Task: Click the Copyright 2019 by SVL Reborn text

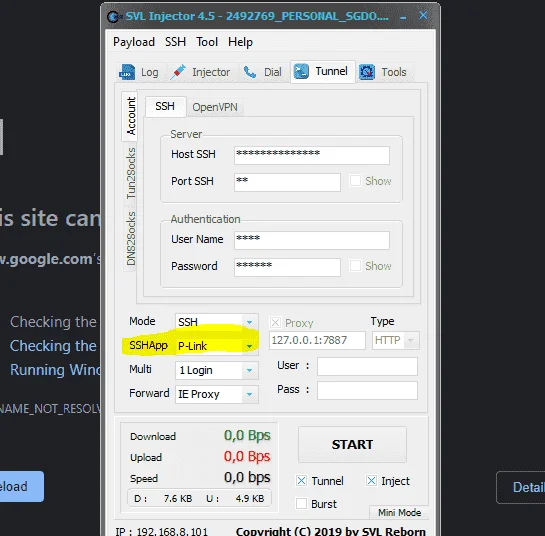Action: click(x=331, y=531)
